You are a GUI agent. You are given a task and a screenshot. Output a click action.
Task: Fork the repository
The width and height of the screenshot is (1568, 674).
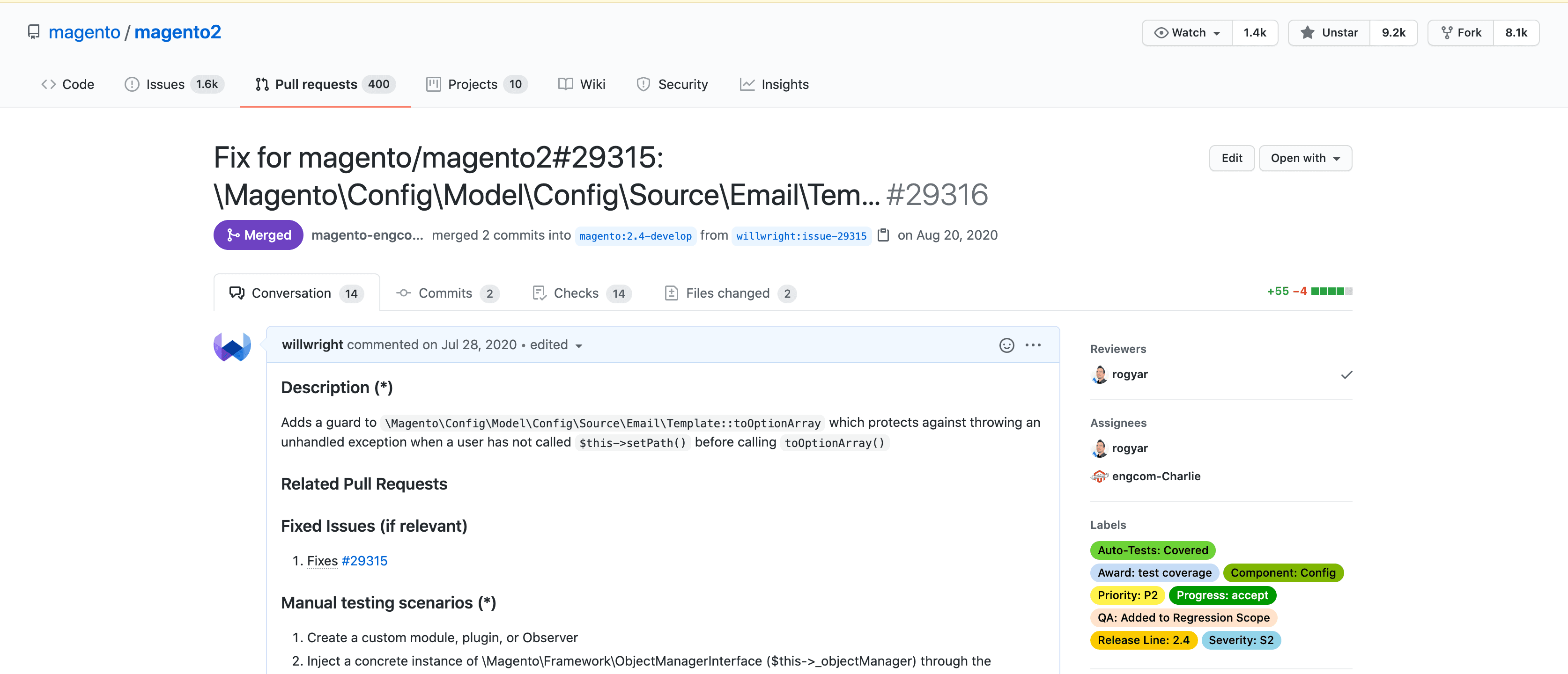tap(1461, 33)
